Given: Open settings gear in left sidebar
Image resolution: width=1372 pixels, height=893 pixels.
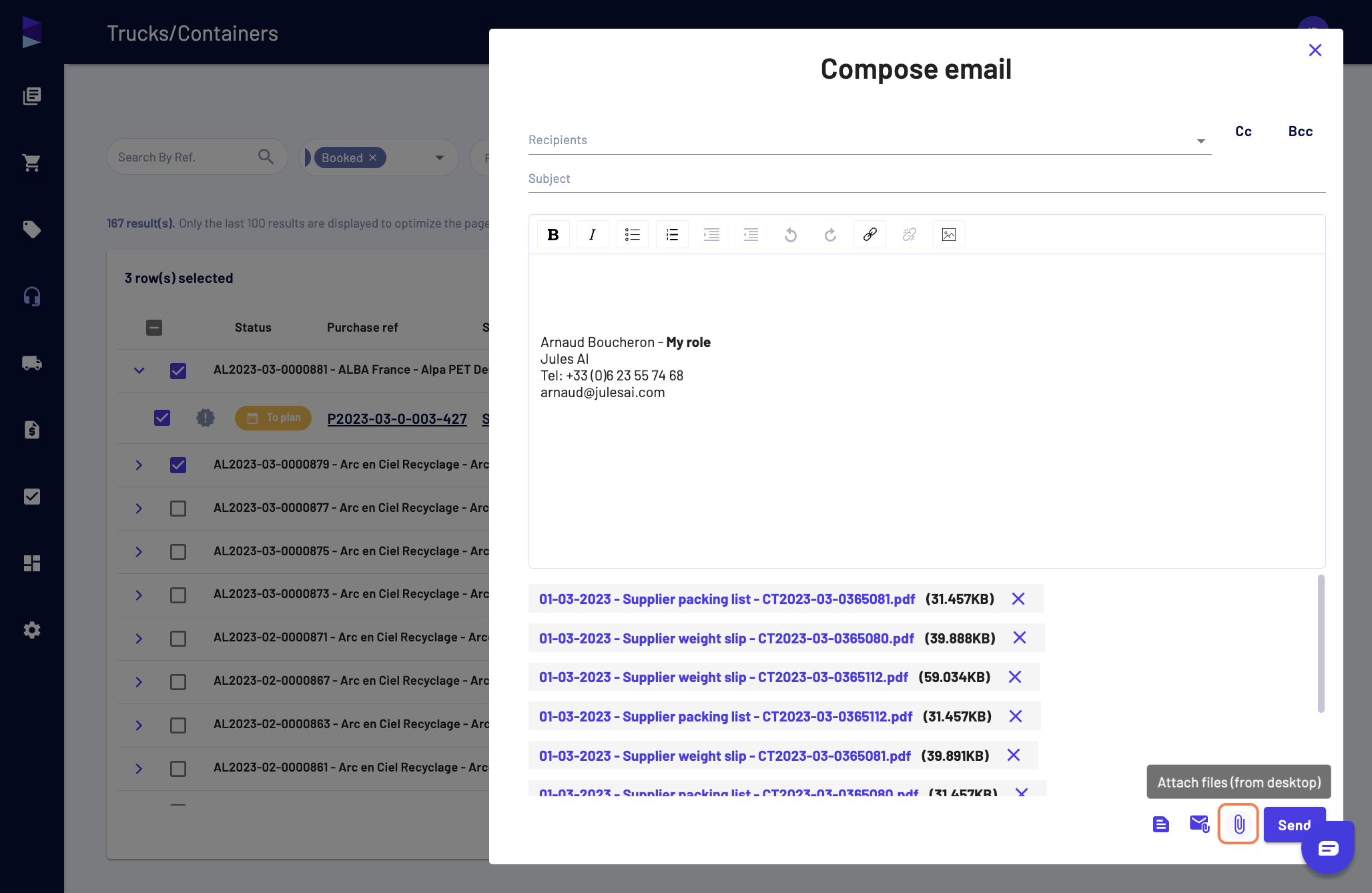Looking at the screenshot, I should [x=32, y=630].
